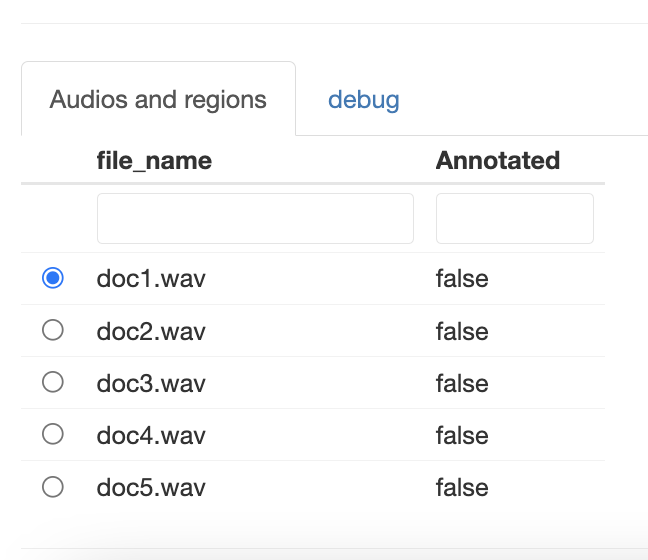Click the Annotated value for doc1.wav
The width and height of the screenshot is (648, 560).
click(x=462, y=279)
